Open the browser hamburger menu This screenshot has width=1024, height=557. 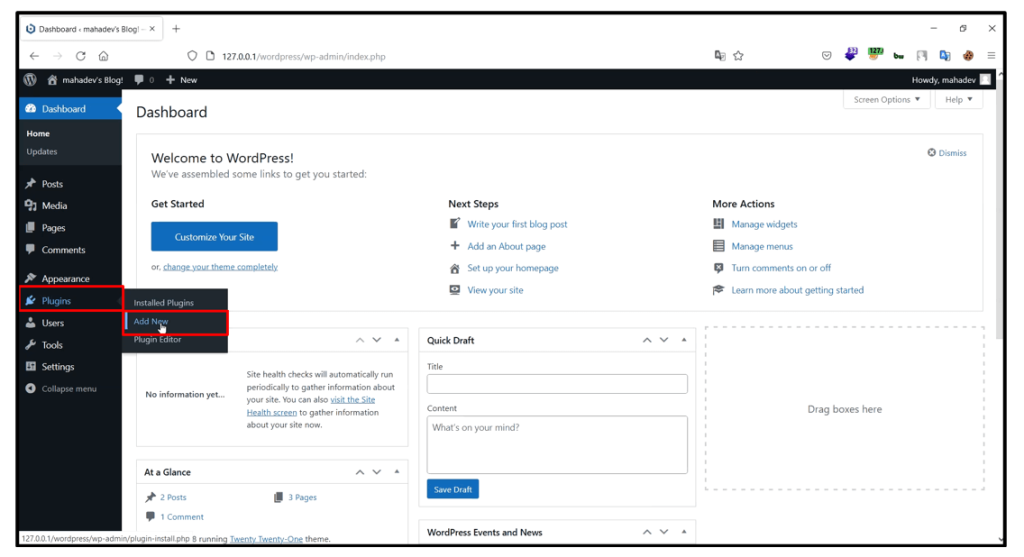coord(991,56)
